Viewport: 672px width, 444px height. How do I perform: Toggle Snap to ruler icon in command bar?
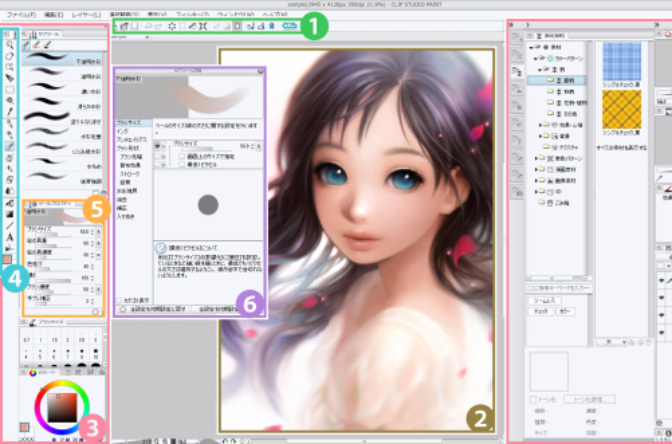pos(251,26)
